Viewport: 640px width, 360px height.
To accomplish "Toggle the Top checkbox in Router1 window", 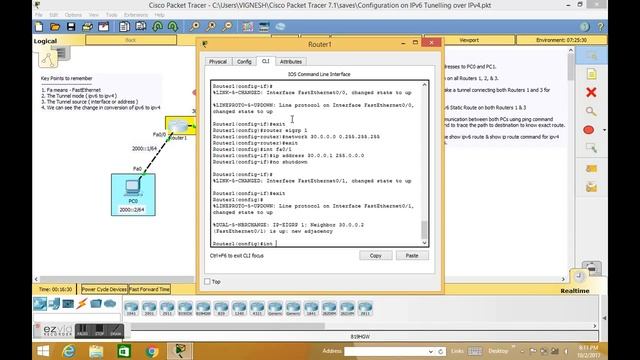I will point(207,282).
